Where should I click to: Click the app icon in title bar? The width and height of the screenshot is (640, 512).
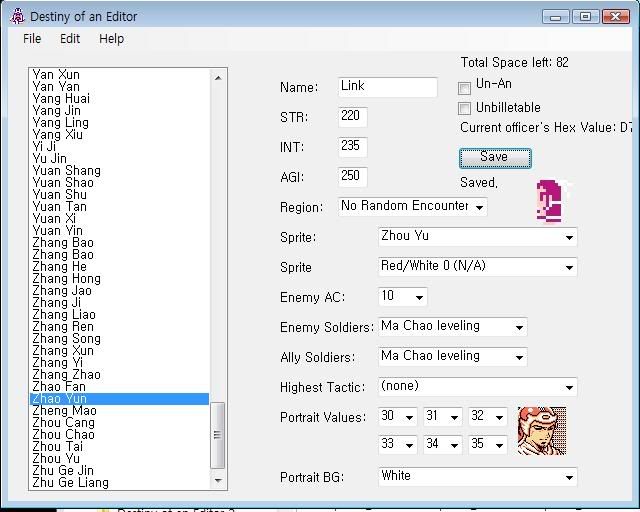pos(16,16)
